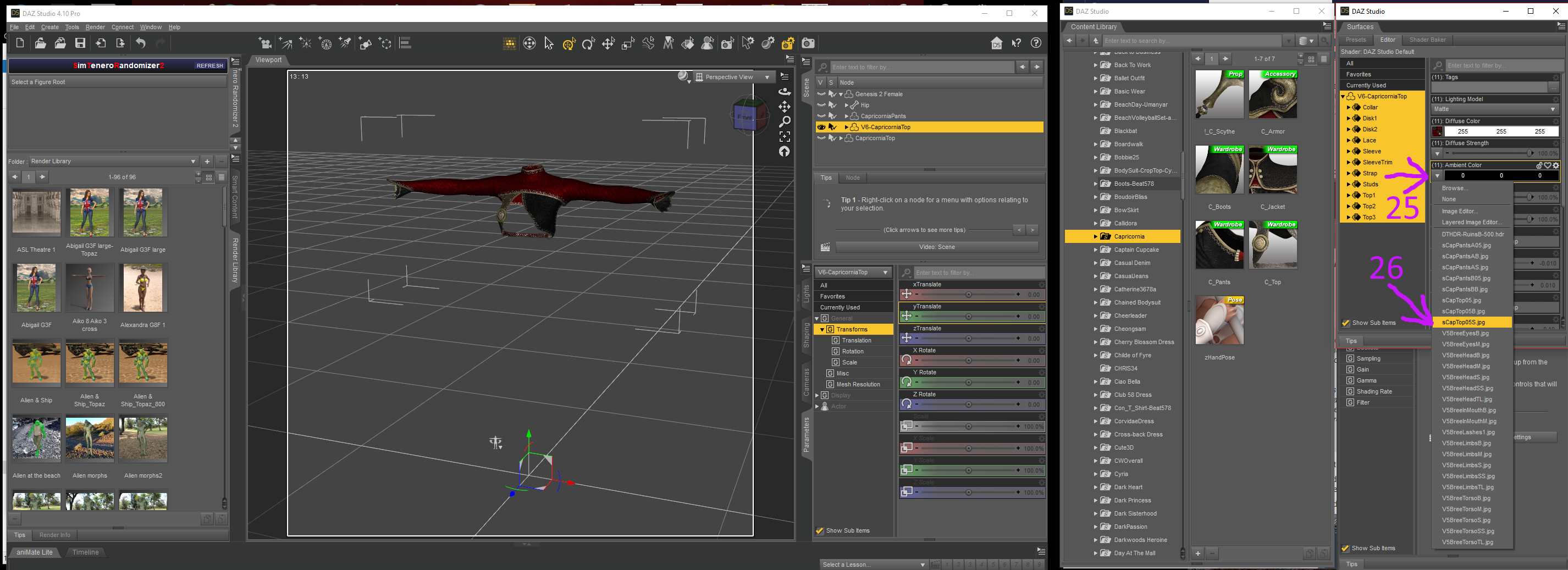1568x570 pixels.
Task: Click the Undo arrow in toolbar
Action: 141,43
